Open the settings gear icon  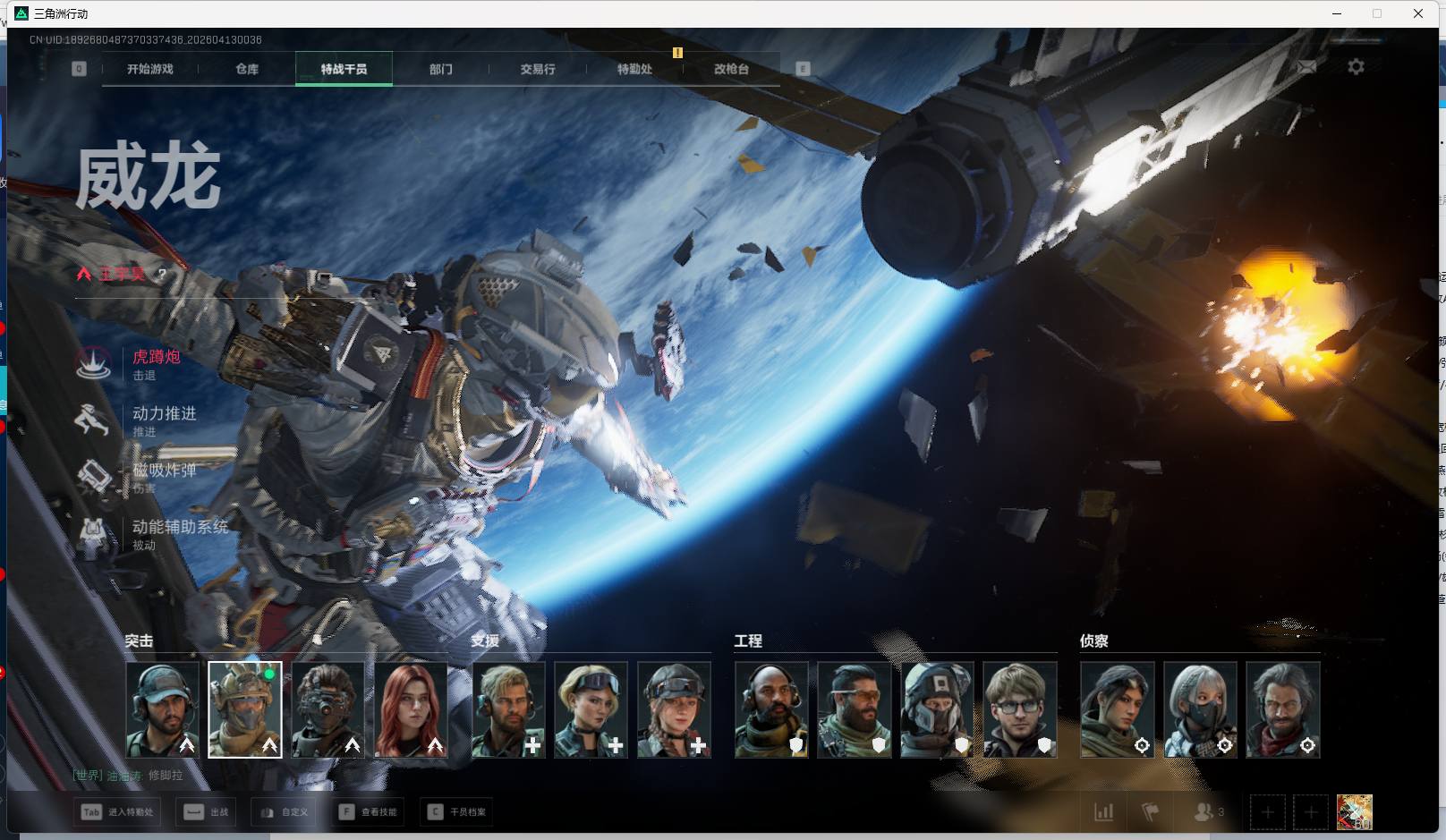click(x=1356, y=67)
